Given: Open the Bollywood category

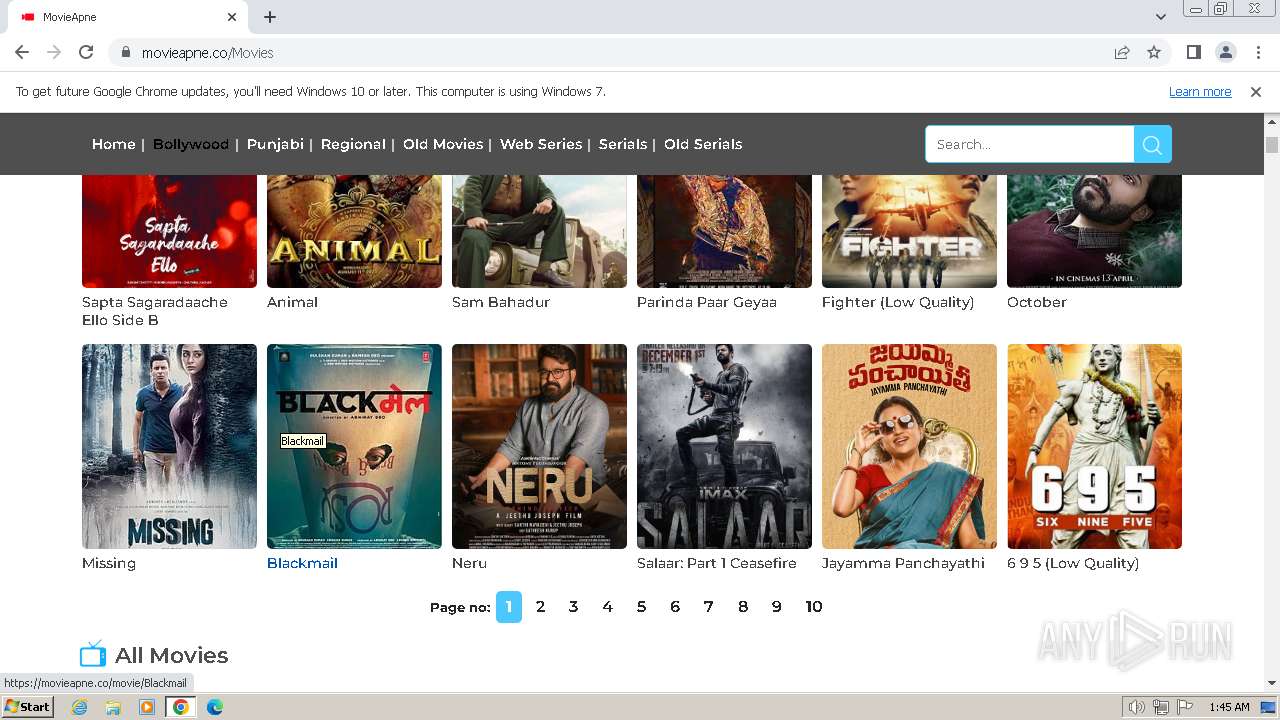Looking at the screenshot, I should (191, 144).
